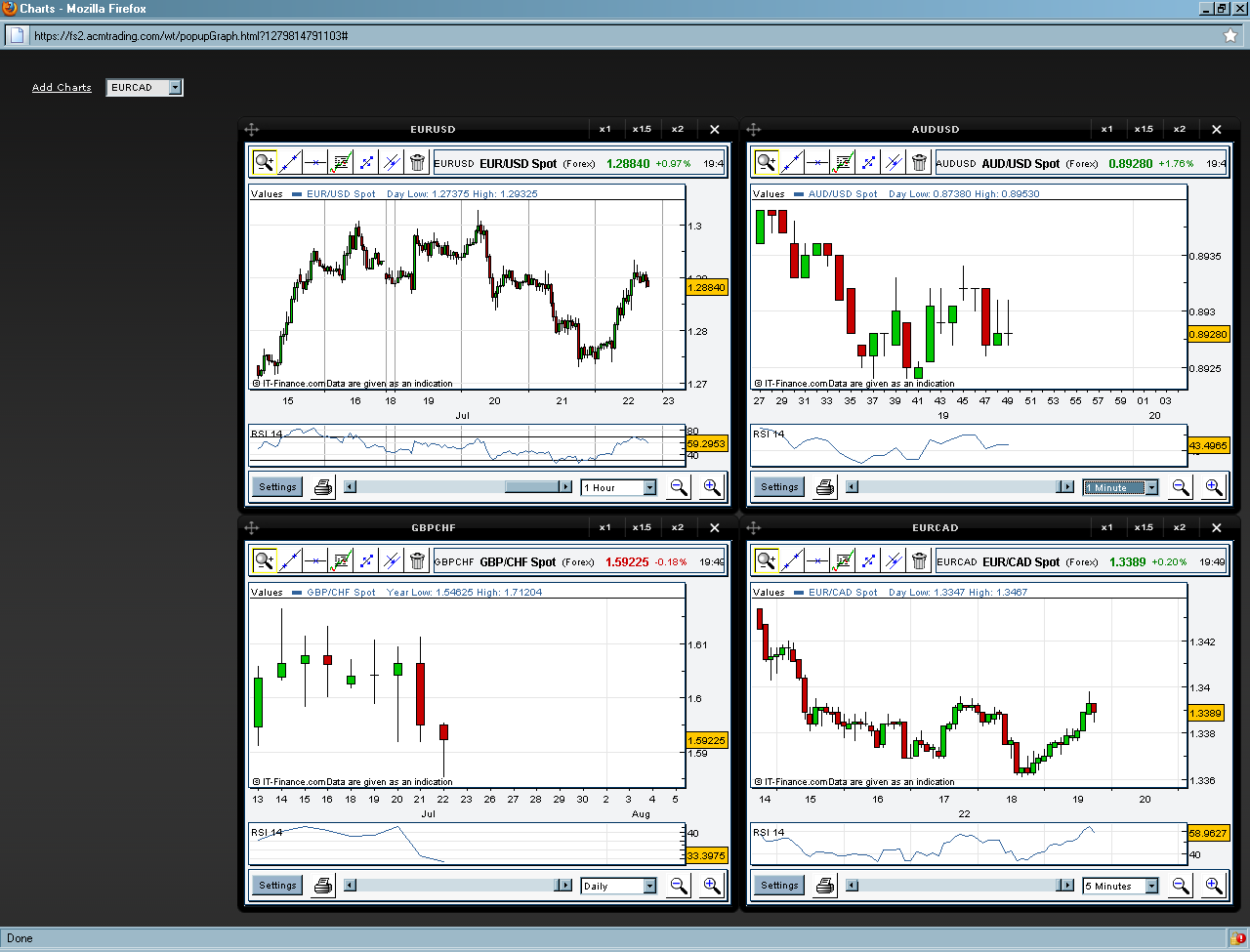
Task: Zoom out on the EURCAD chart
Action: pos(1181,886)
